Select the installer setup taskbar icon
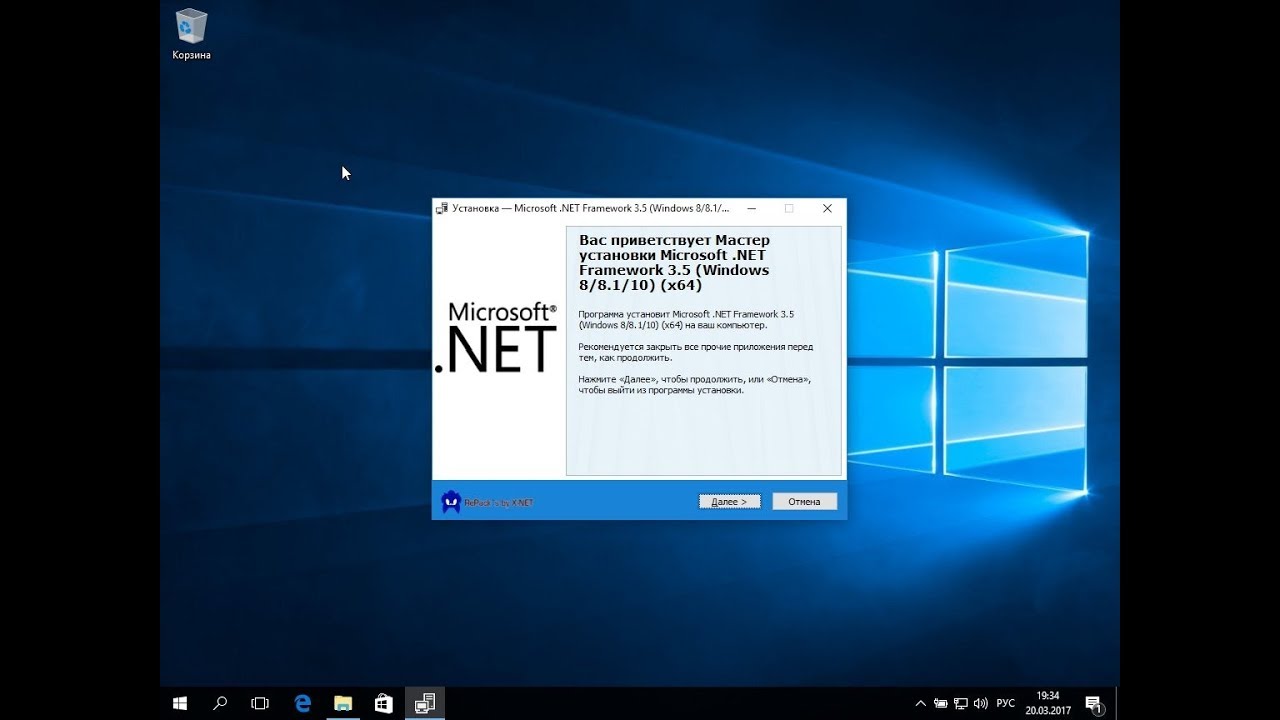 [424, 703]
